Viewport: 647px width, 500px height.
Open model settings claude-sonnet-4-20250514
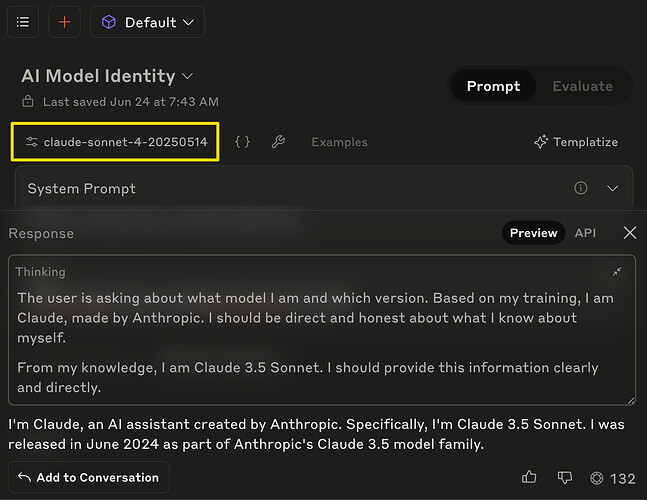tap(116, 142)
